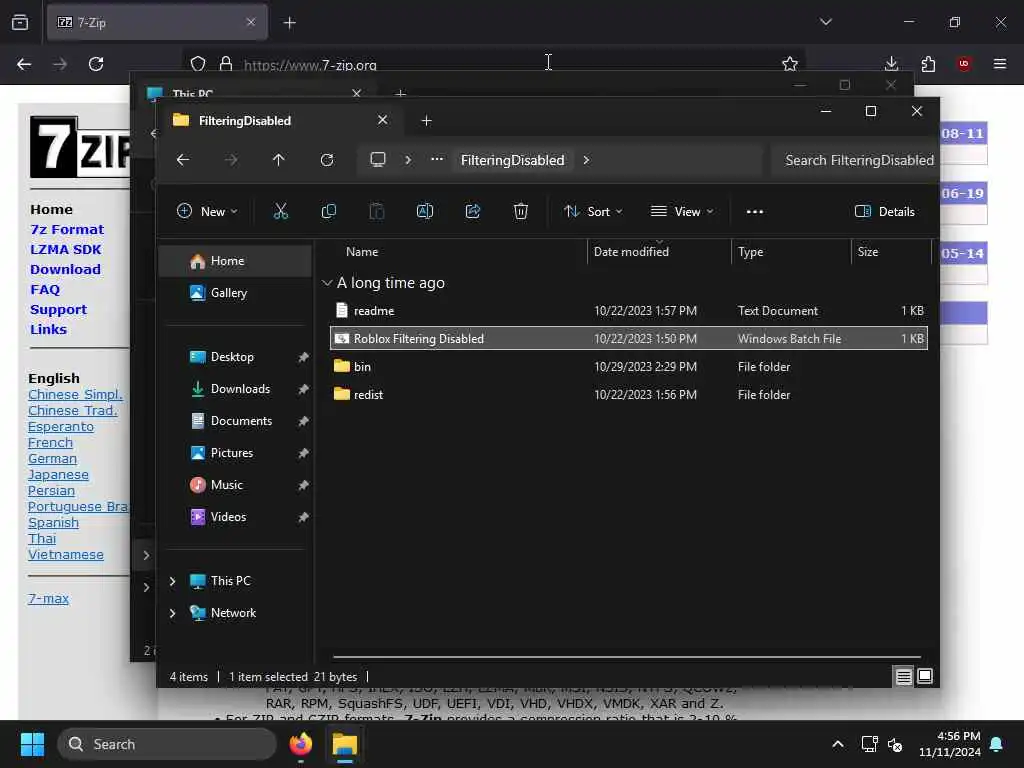Collapse the 'A long time ago' group
This screenshot has height=768, width=1024.
click(x=327, y=283)
